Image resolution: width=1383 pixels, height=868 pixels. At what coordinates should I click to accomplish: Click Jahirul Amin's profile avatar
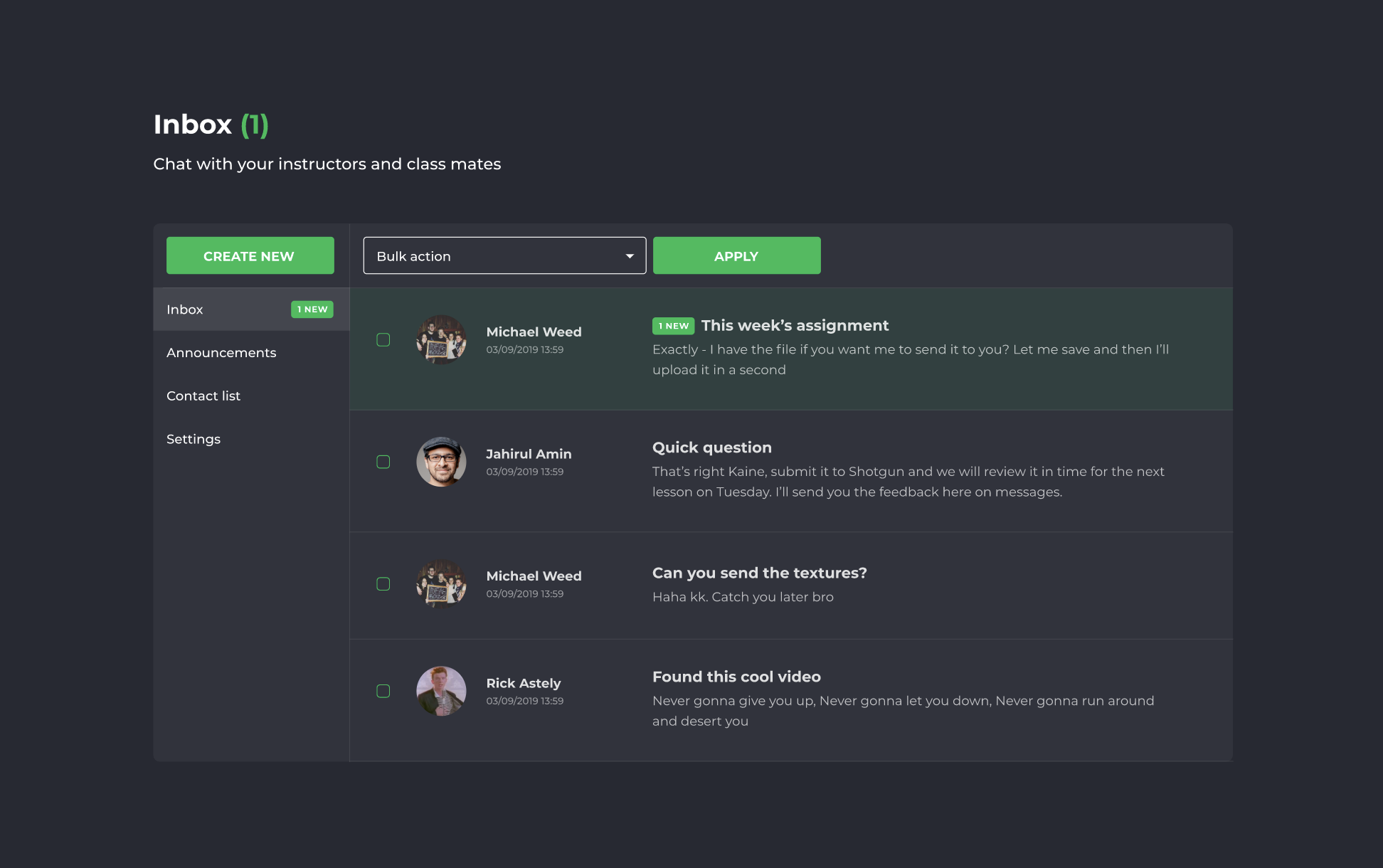point(441,462)
